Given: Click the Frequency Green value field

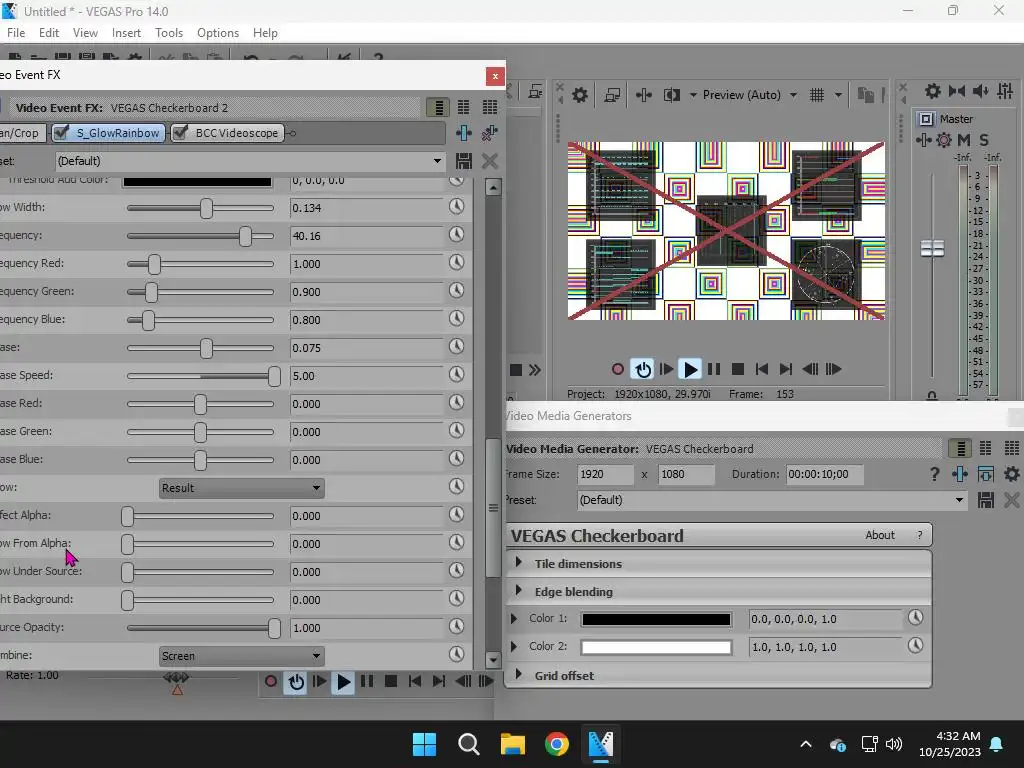Looking at the screenshot, I should click(x=367, y=292).
